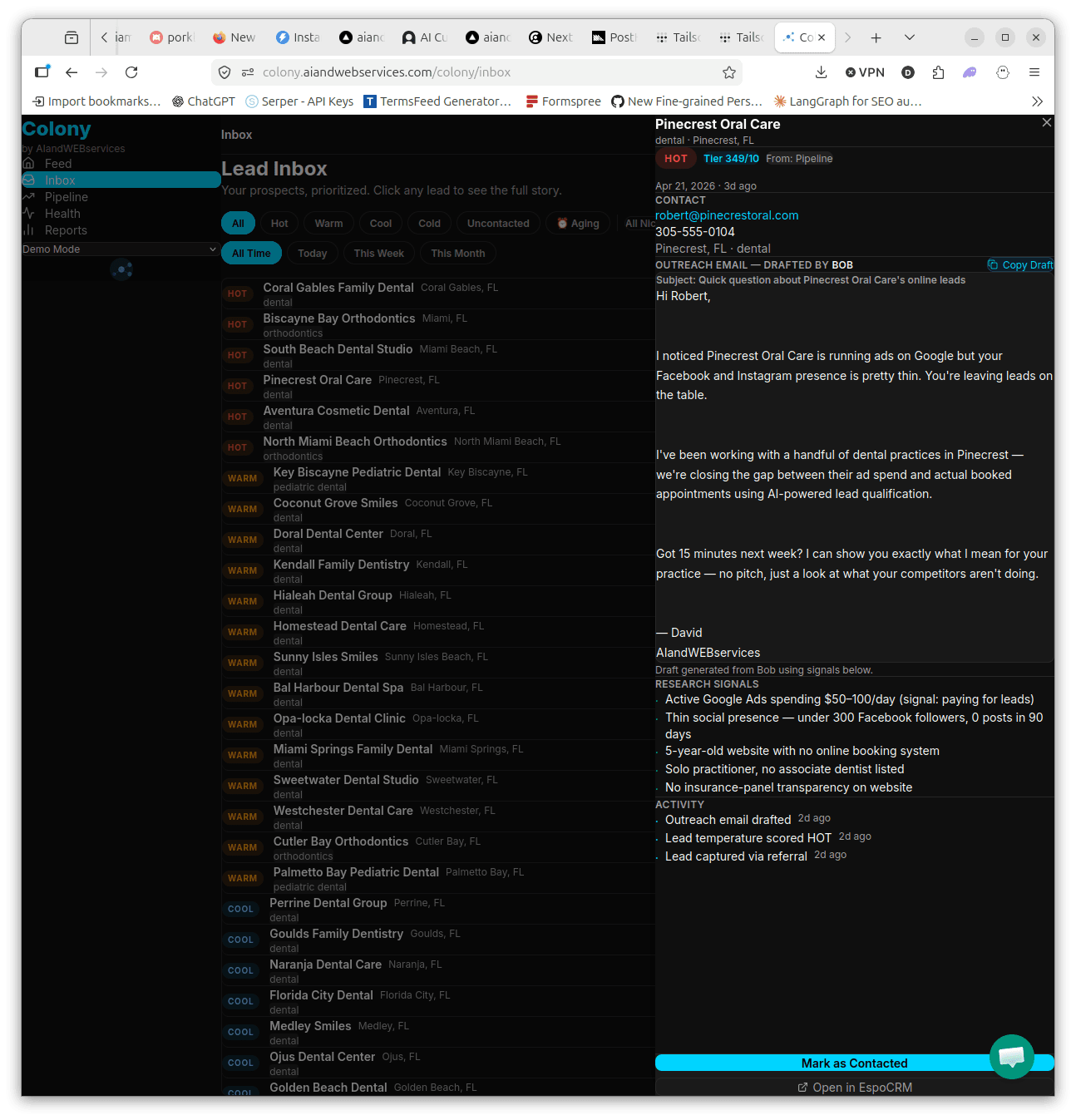Expand the browser tab list chevron
This screenshot has width=1076, height=1120.
(x=909, y=37)
